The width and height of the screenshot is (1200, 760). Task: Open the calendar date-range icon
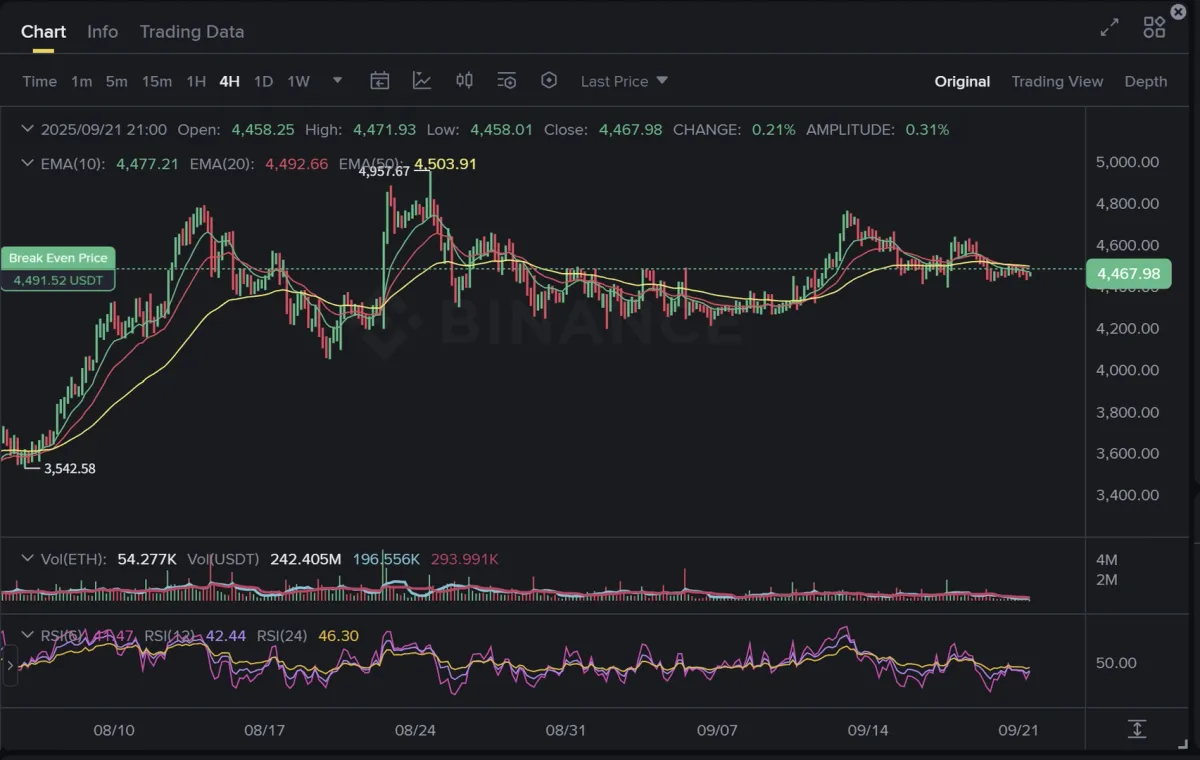pos(379,81)
